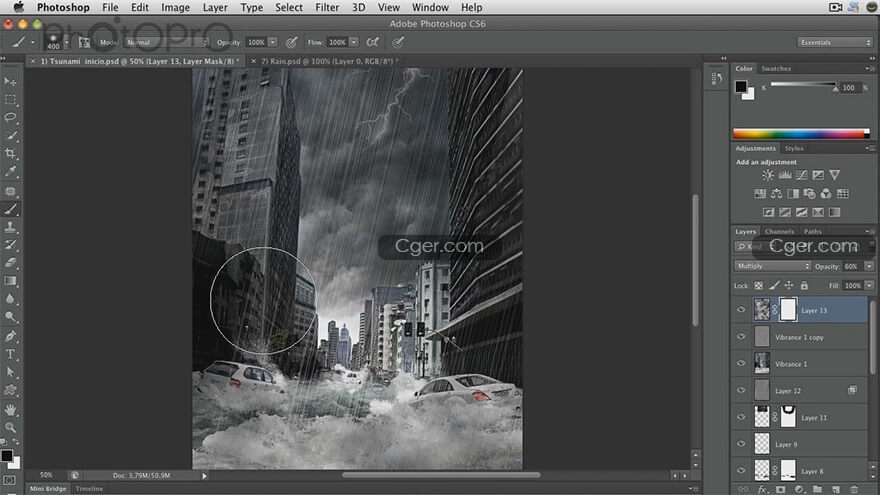This screenshot has height=495, width=880.
Task: Select the Layer 13 mask thumbnail
Action: (x=788, y=310)
